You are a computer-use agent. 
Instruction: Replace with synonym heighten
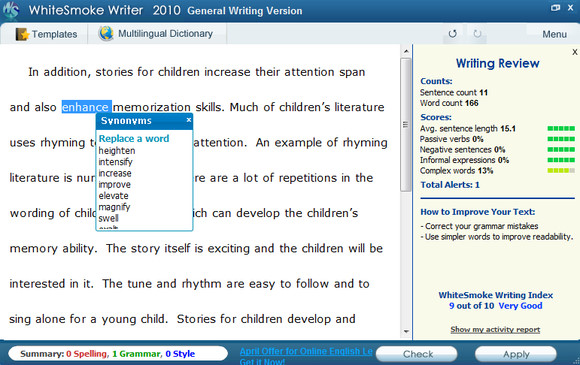tap(117, 151)
